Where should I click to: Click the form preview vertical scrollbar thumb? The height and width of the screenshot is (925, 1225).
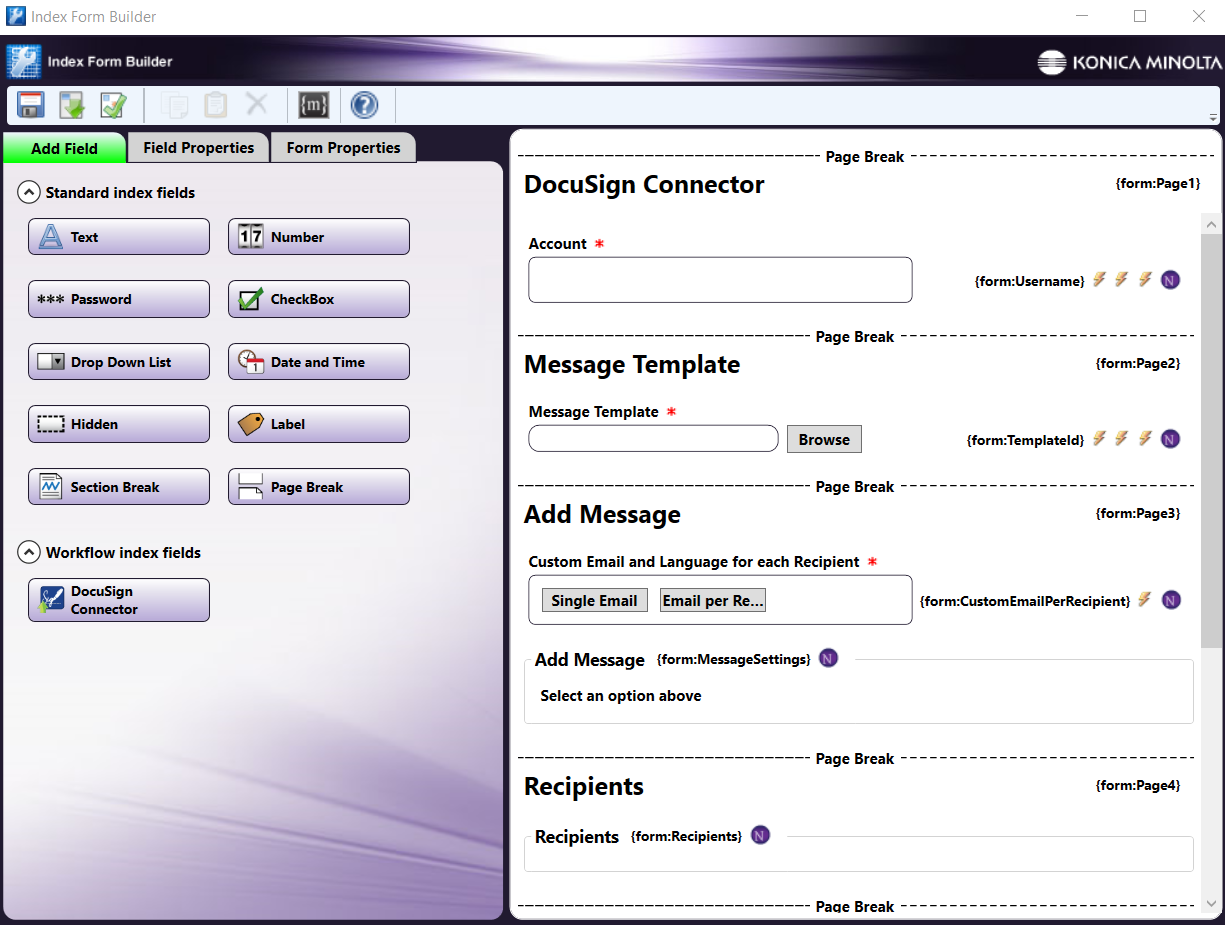(1211, 442)
